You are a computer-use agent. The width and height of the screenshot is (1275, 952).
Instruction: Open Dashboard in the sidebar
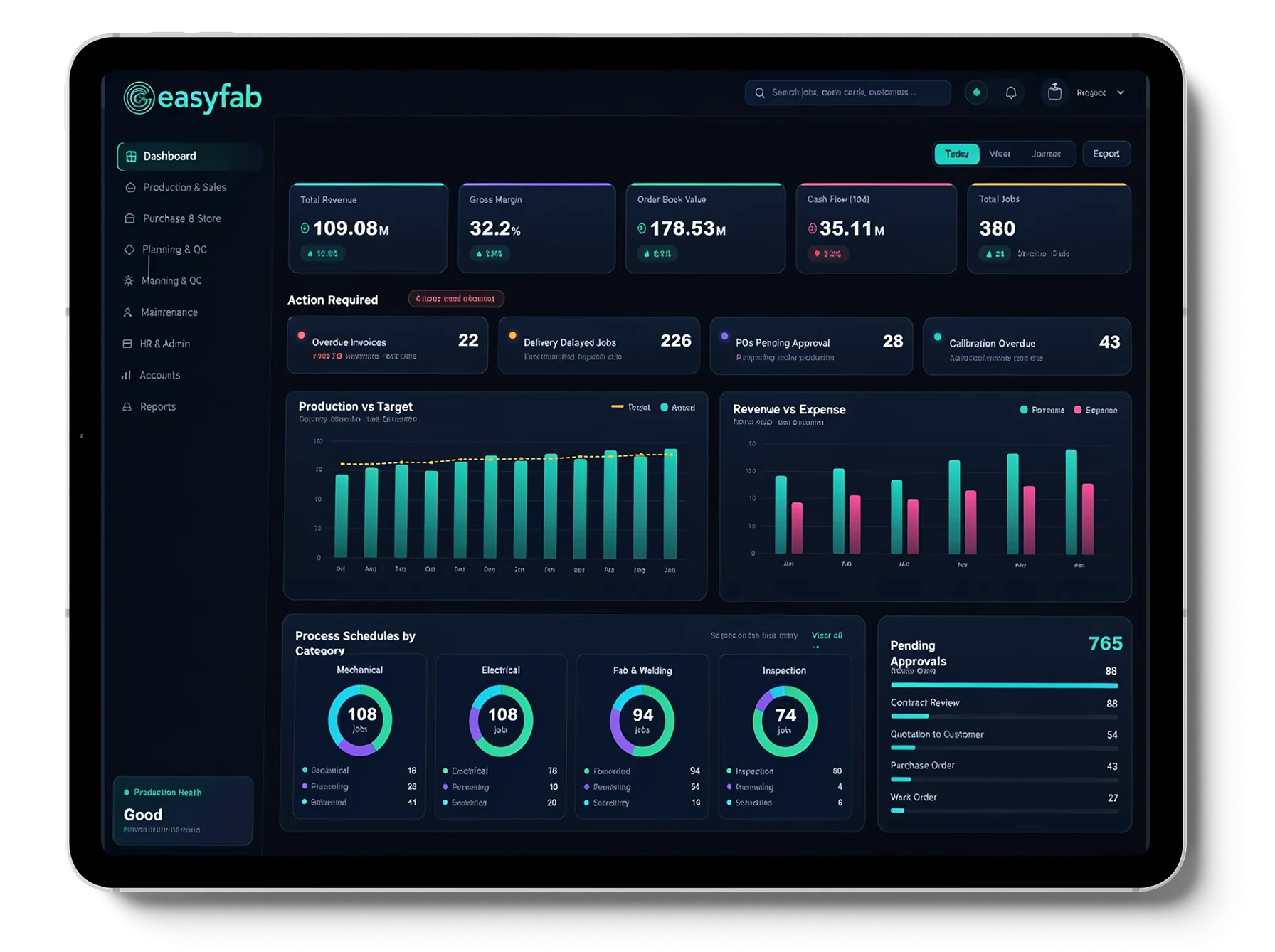tap(189, 157)
